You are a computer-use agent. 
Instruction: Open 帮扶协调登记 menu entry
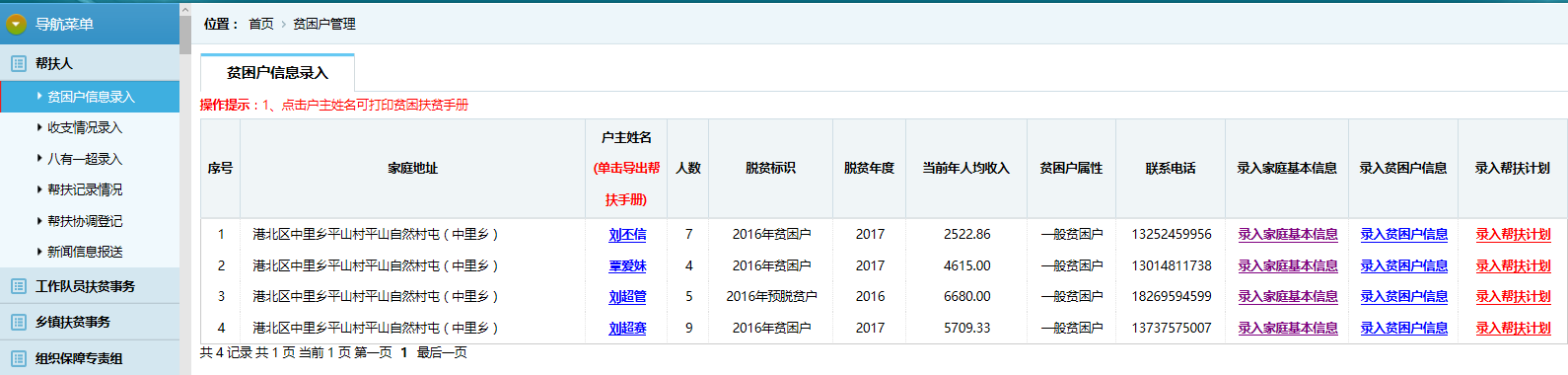pos(85,221)
